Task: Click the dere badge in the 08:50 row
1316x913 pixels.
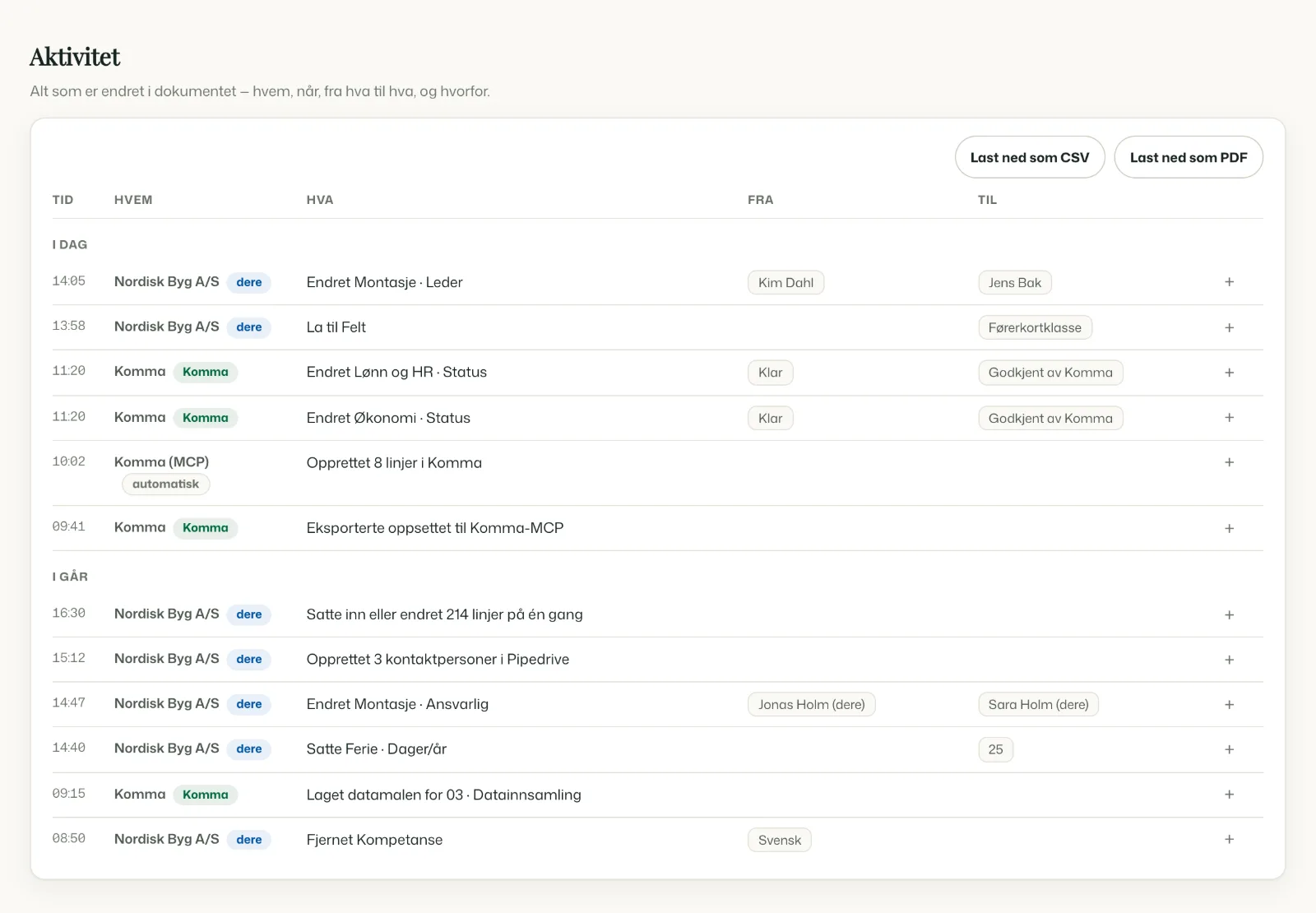Action: (x=249, y=840)
